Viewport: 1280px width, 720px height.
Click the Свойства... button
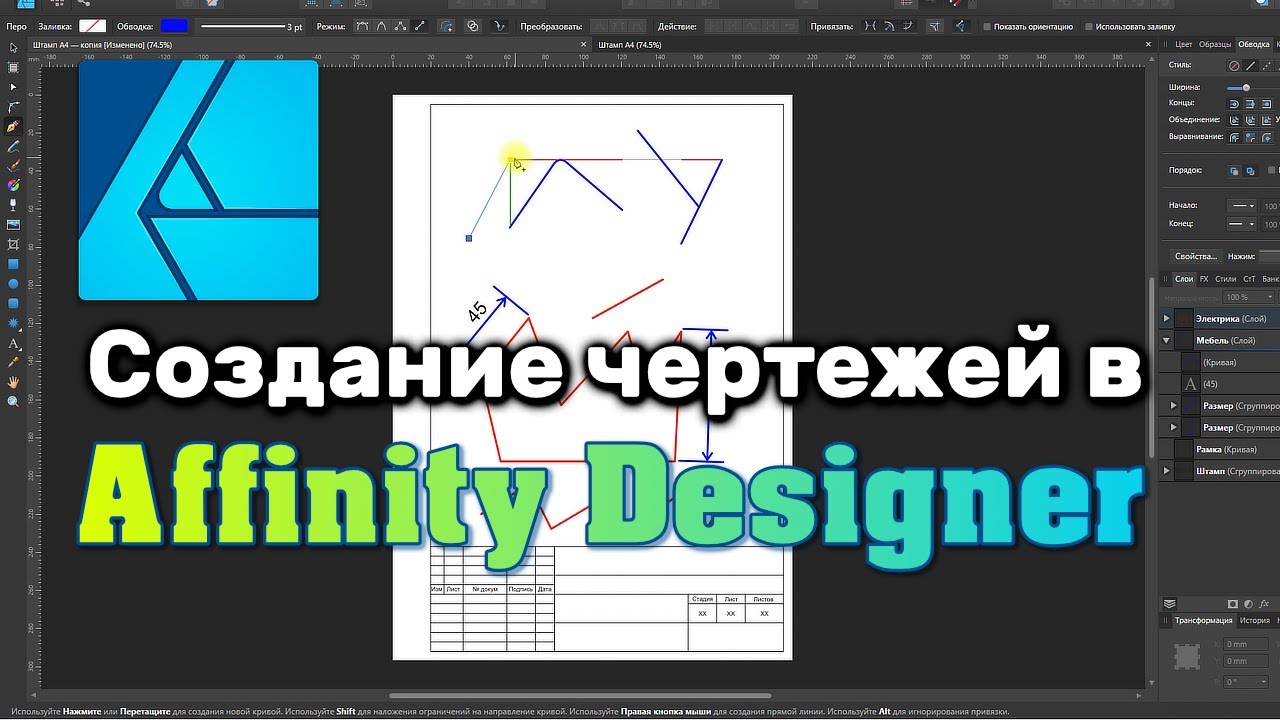(x=1196, y=257)
